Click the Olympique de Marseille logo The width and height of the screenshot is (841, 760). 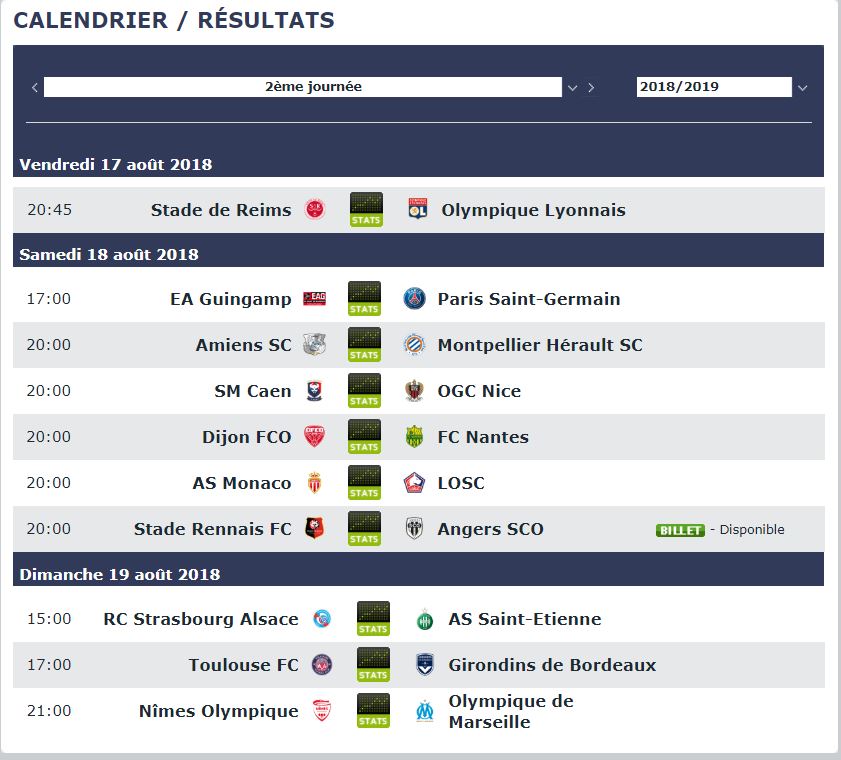click(x=425, y=711)
